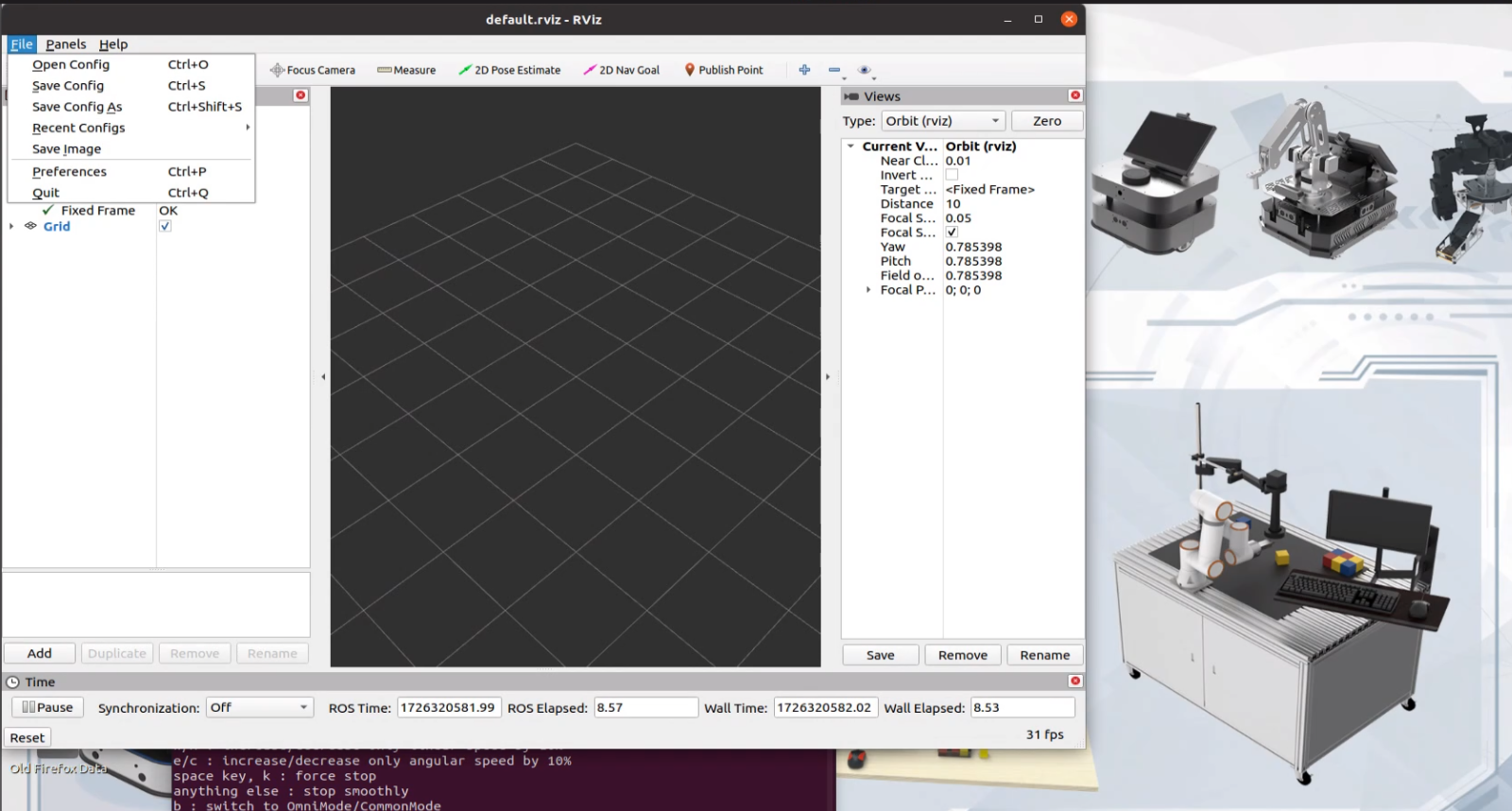Open the view Type dropdown
This screenshot has width=1512, height=811.
pyautogui.click(x=943, y=121)
